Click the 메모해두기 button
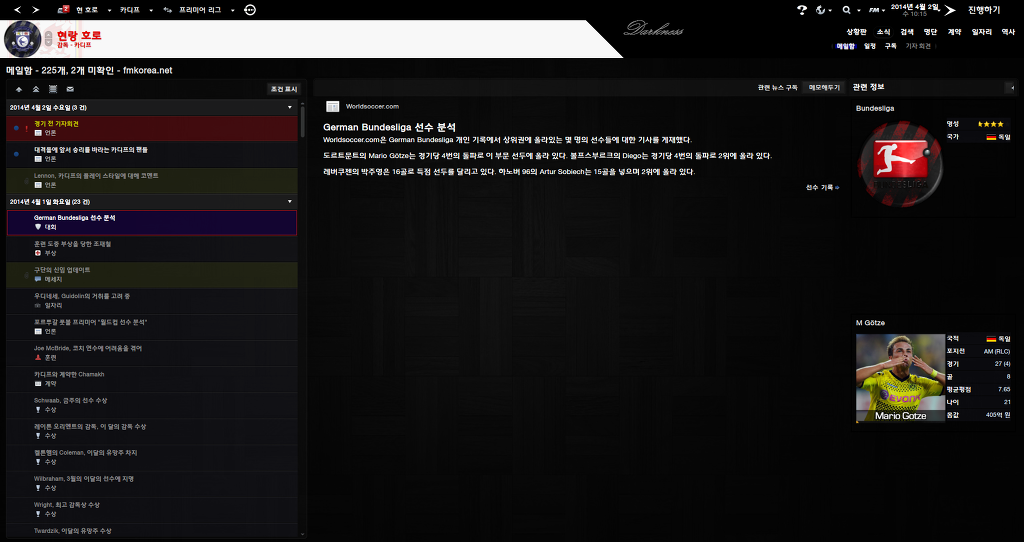 click(824, 88)
